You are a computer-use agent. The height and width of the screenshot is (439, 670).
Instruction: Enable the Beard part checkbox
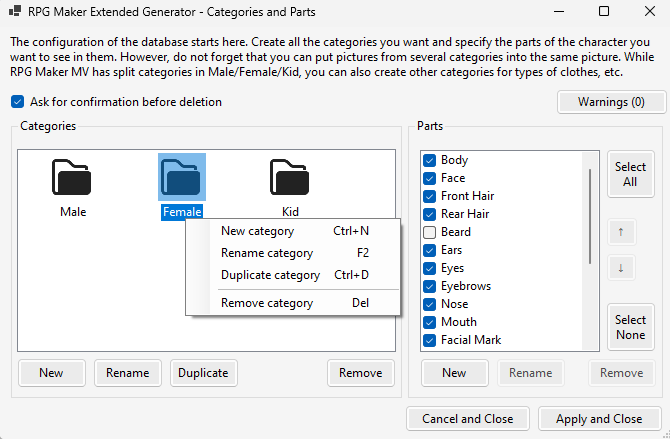429,232
